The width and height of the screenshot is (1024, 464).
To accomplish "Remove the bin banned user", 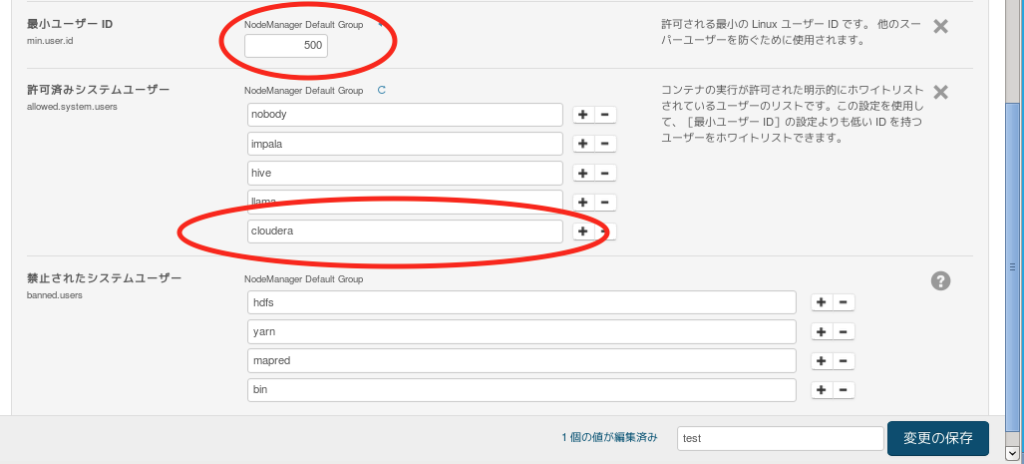I will (x=843, y=390).
